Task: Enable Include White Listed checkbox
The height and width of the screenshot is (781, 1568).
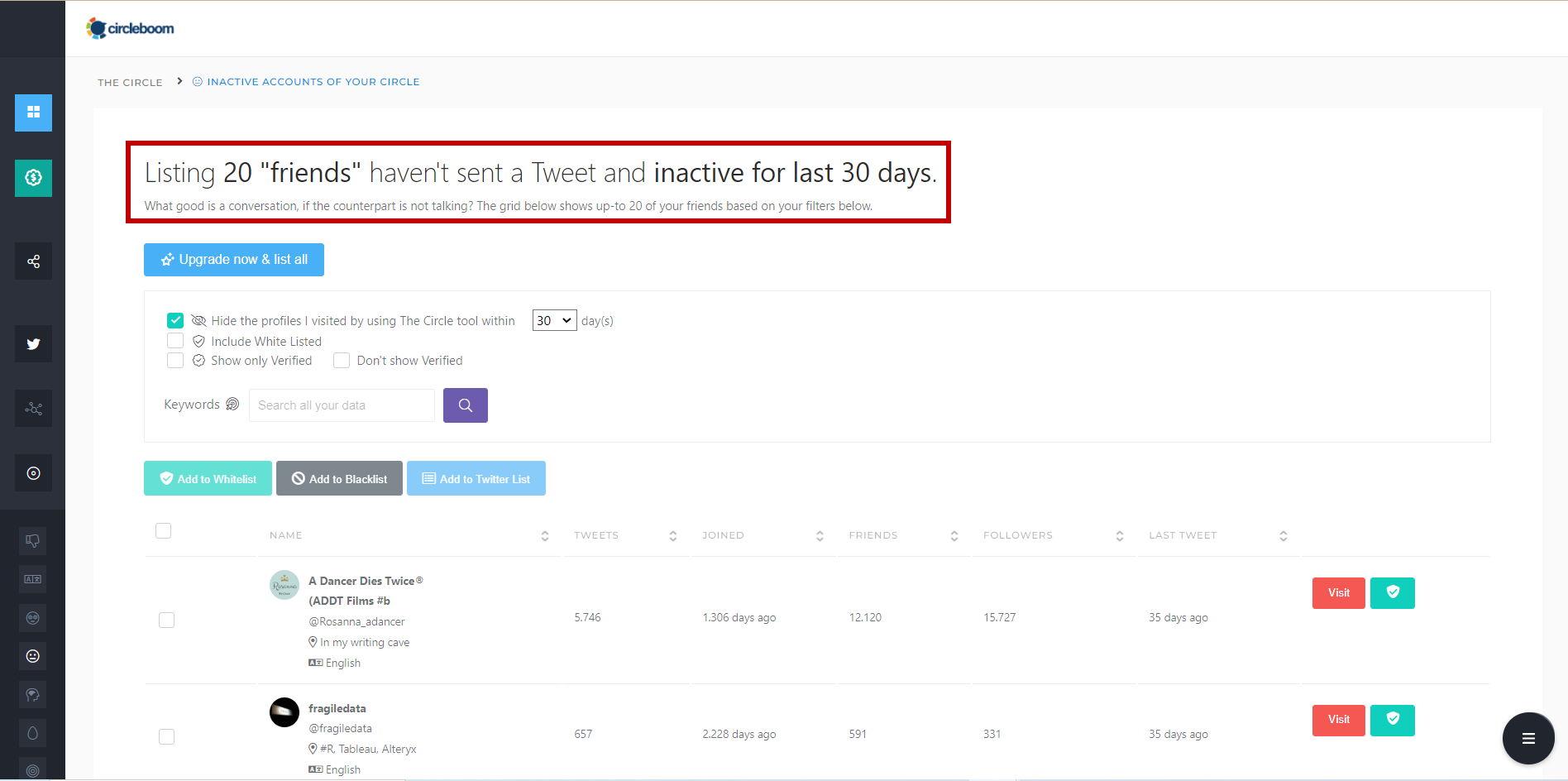Action: tap(175, 341)
